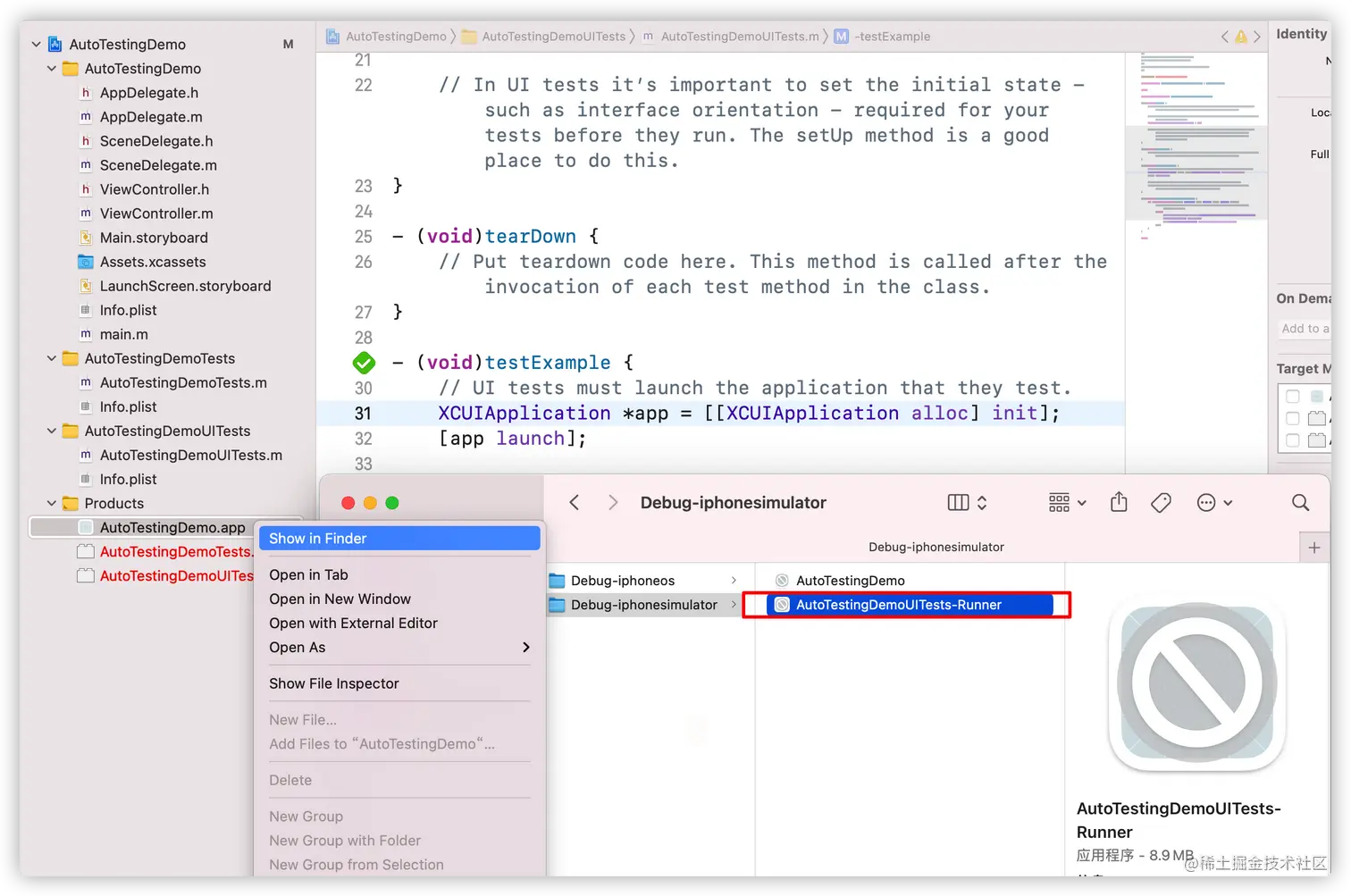Select Debug-iphoneos folder in Finder

(x=644, y=581)
